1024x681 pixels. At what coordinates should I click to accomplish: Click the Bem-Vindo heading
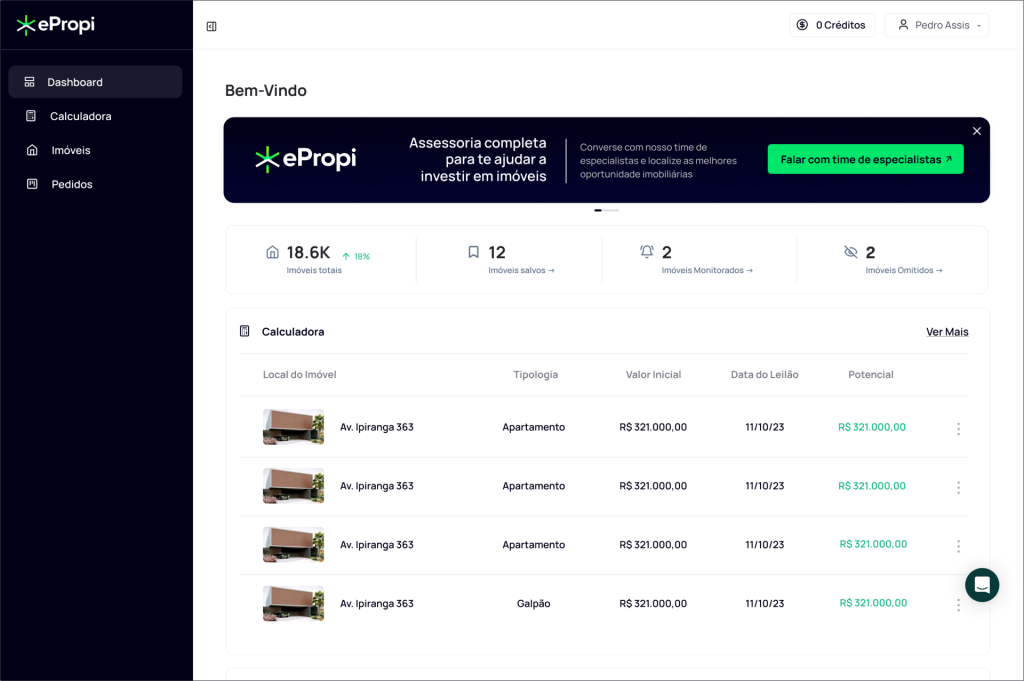266,90
